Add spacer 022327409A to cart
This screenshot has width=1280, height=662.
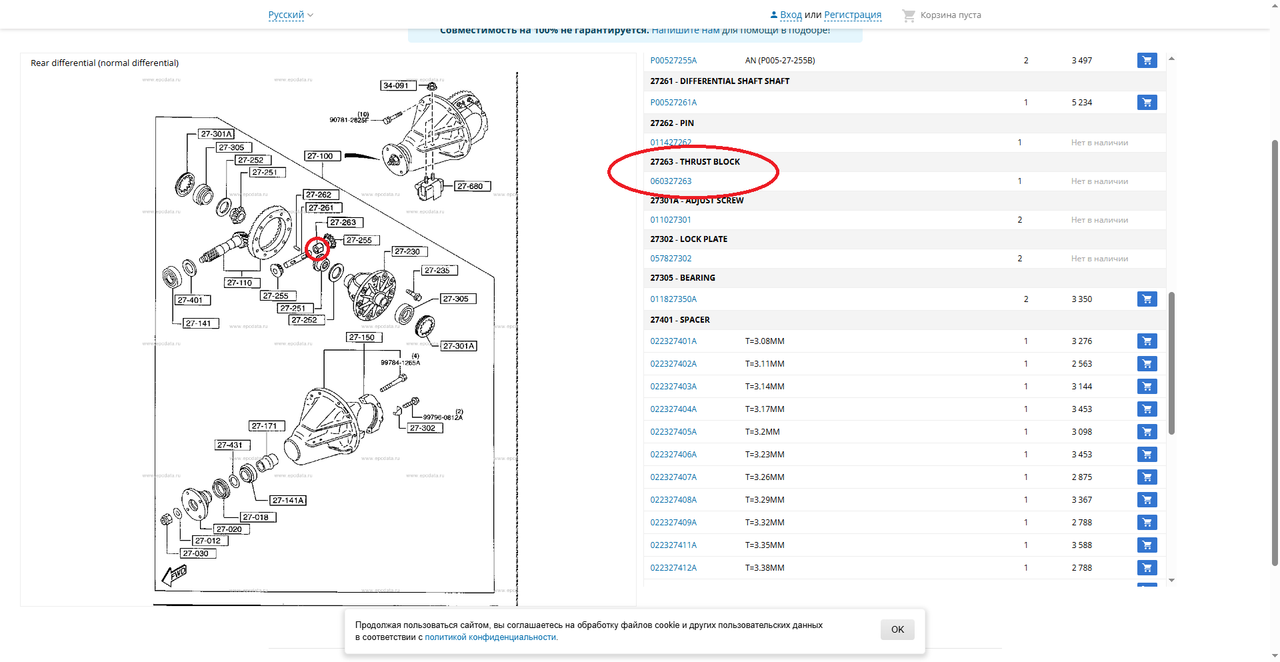coord(1147,522)
